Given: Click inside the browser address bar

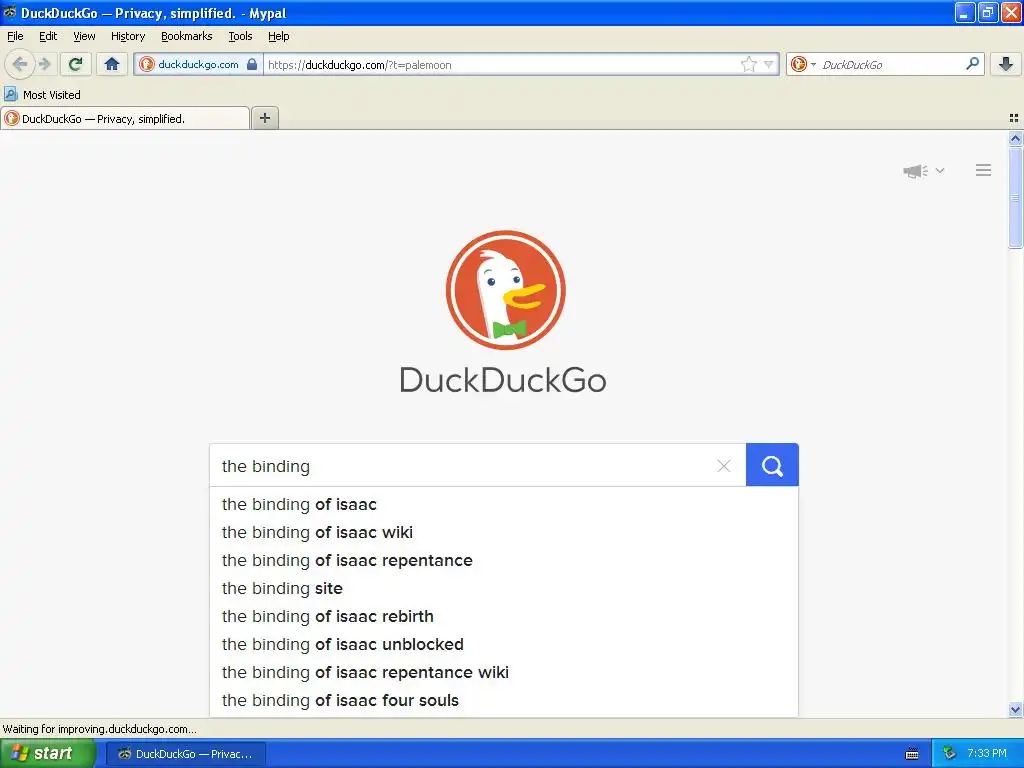Looking at the screenshot, I should pos(502,64).
